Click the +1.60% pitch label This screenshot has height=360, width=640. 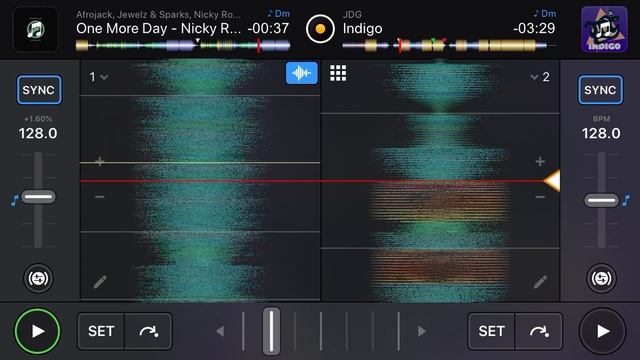[x=38, y=119]
